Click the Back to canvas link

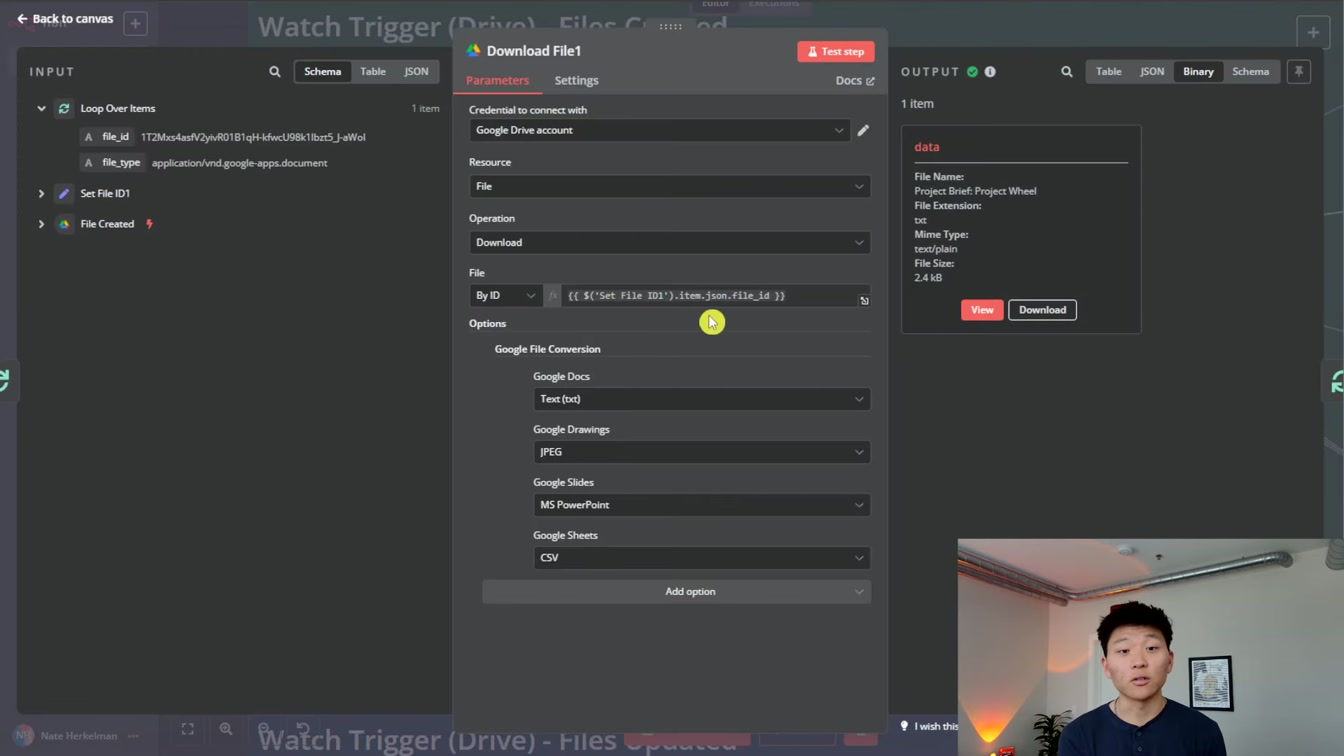65,19
